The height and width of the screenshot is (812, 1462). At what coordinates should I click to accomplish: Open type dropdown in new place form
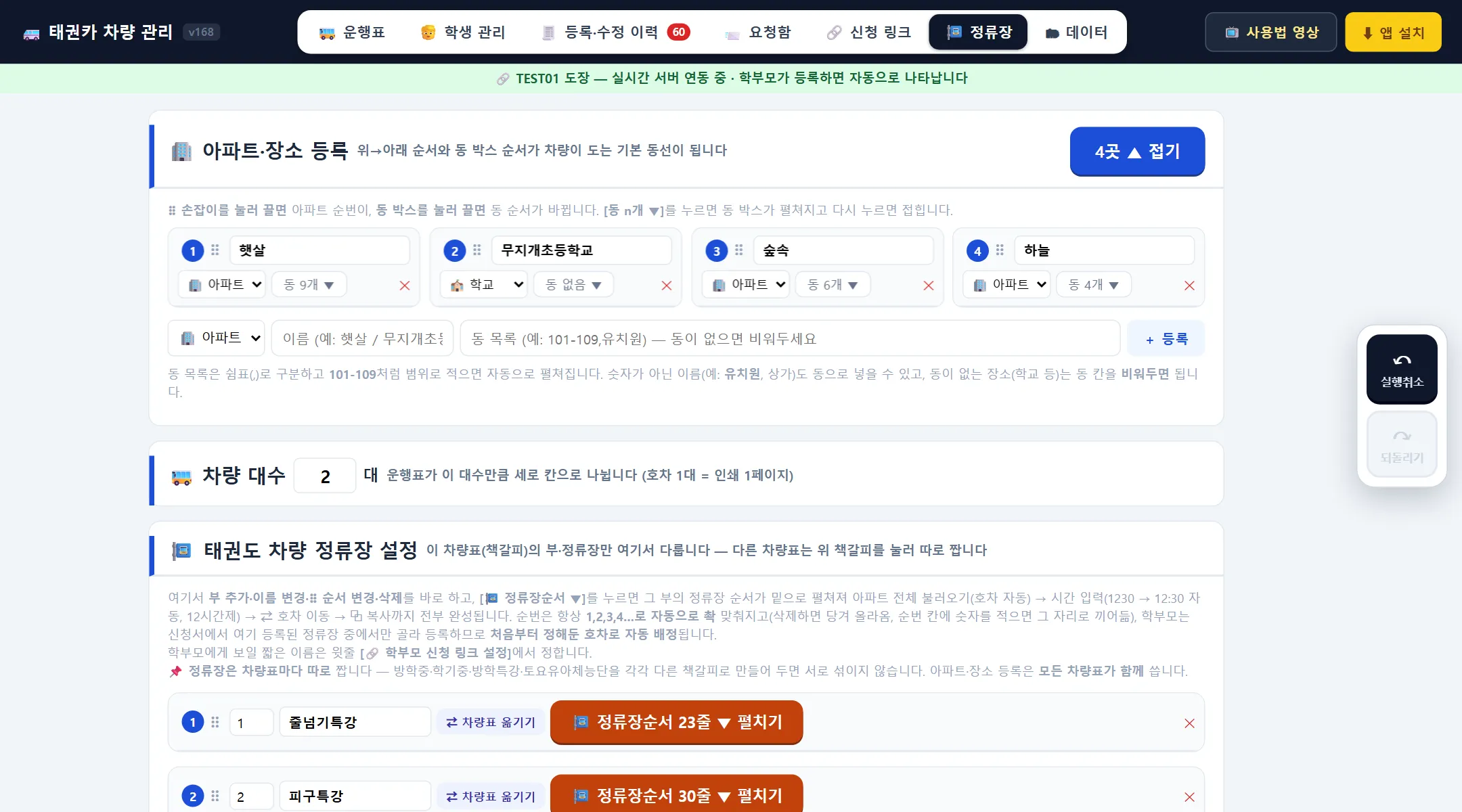coord(217,338)
